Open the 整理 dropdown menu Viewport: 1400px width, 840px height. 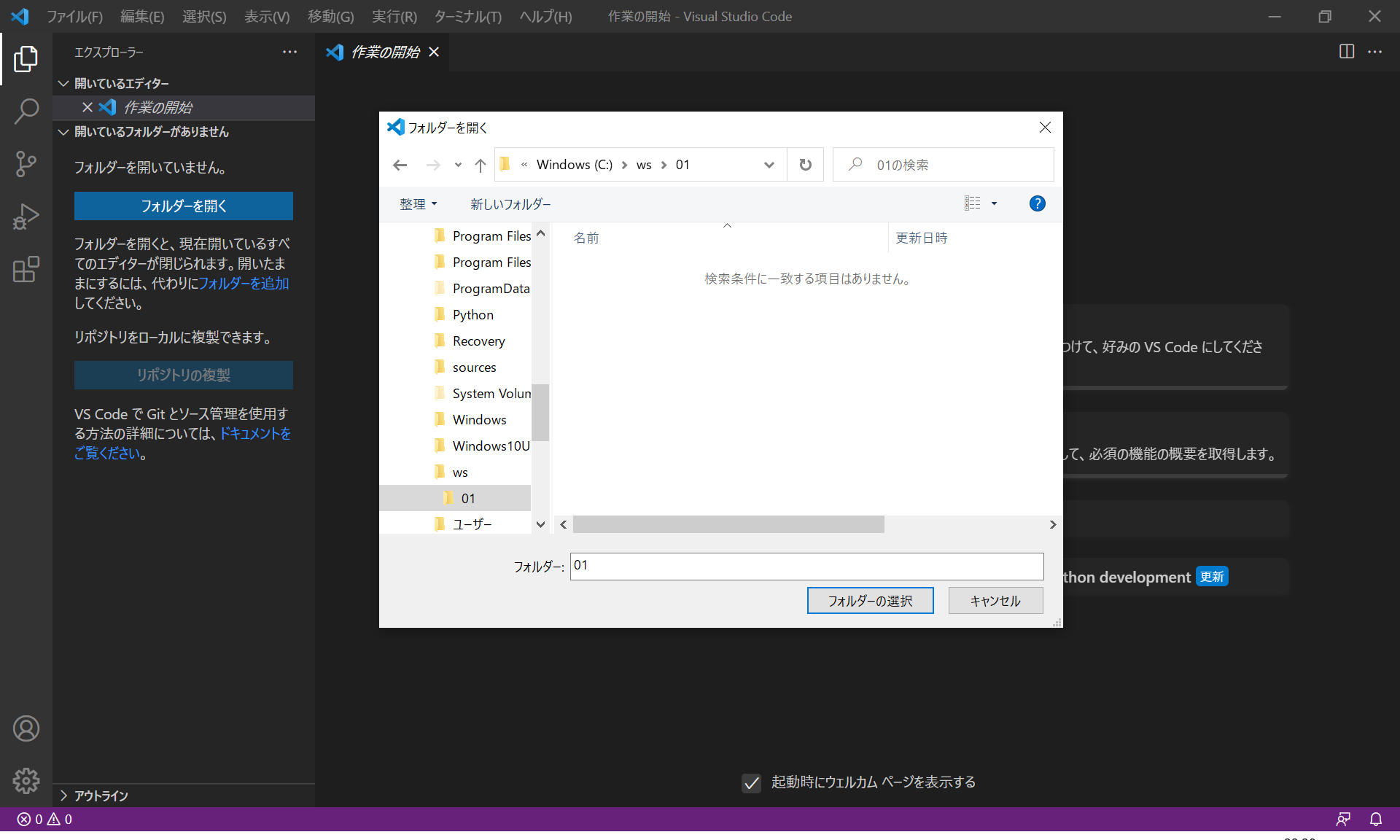point(418,204)
